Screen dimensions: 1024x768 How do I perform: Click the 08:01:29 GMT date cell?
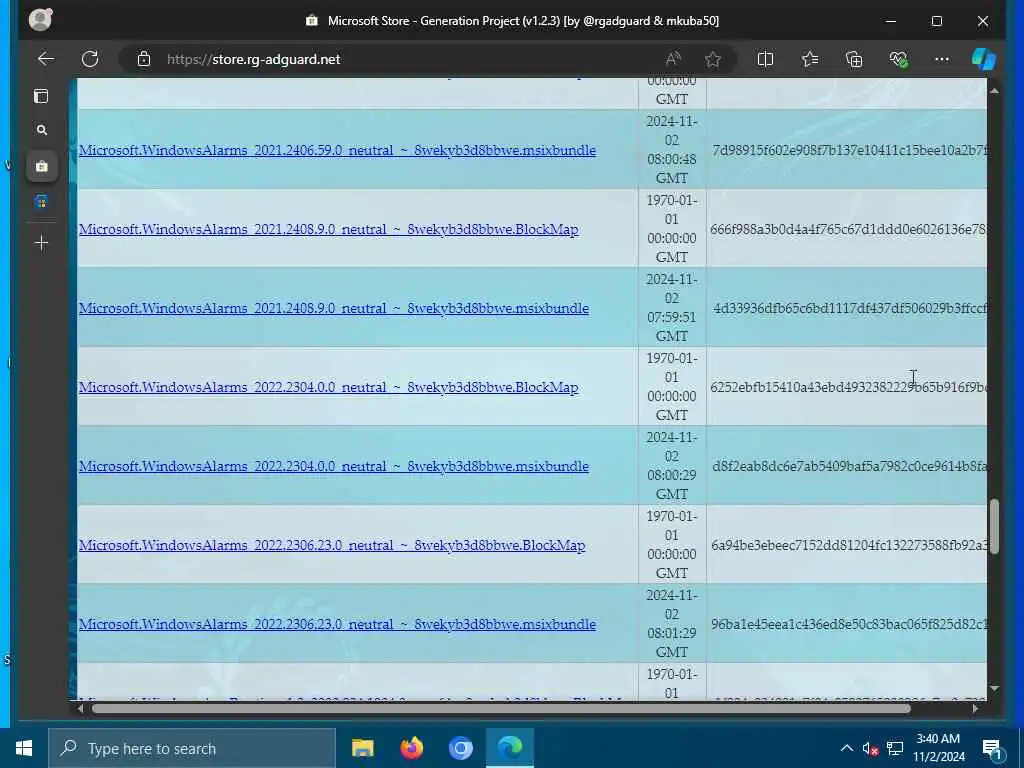point(672,624)
